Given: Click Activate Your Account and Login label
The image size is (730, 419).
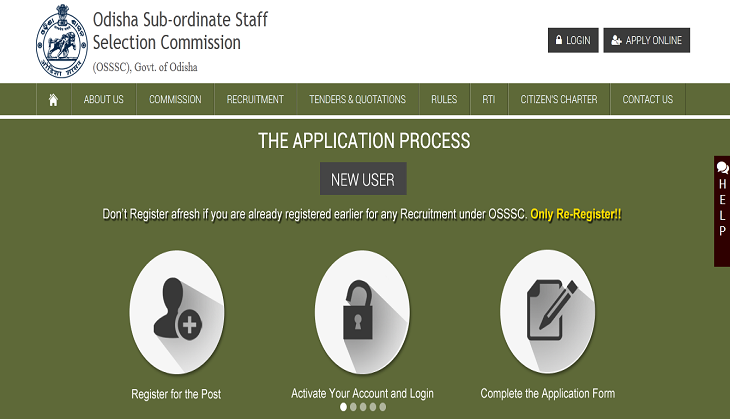Looking at the screenshot, I should 362,394.
